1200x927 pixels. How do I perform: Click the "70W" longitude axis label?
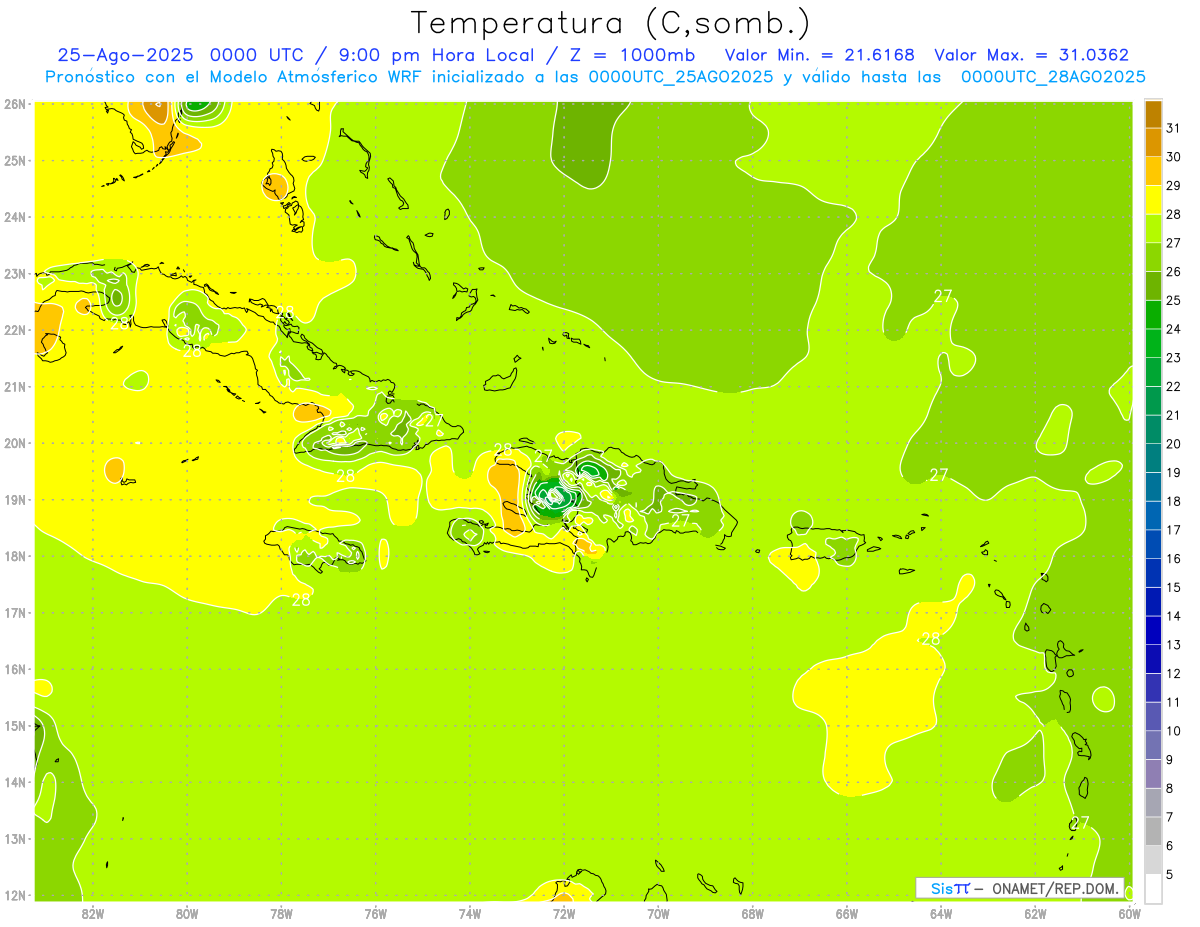coord(658,913)
